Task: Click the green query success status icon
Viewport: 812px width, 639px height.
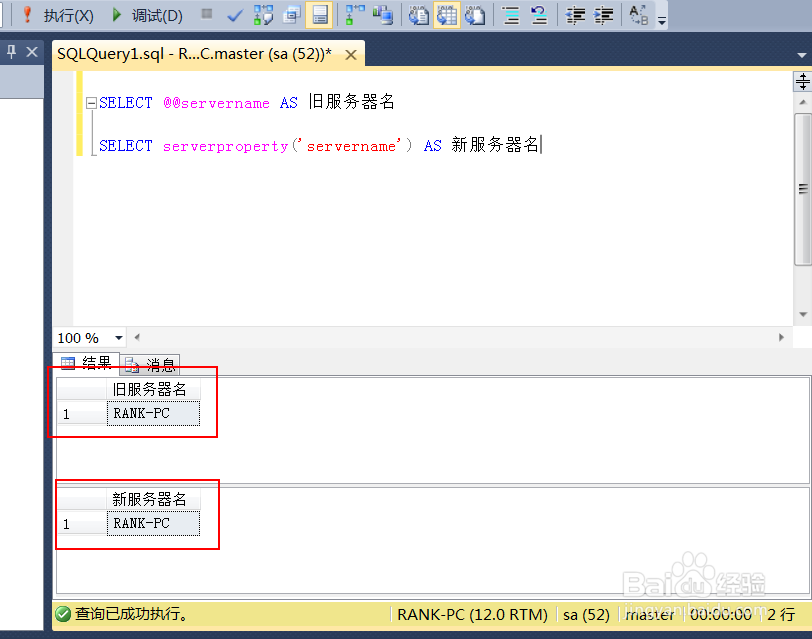Action: tap(63, 614)
